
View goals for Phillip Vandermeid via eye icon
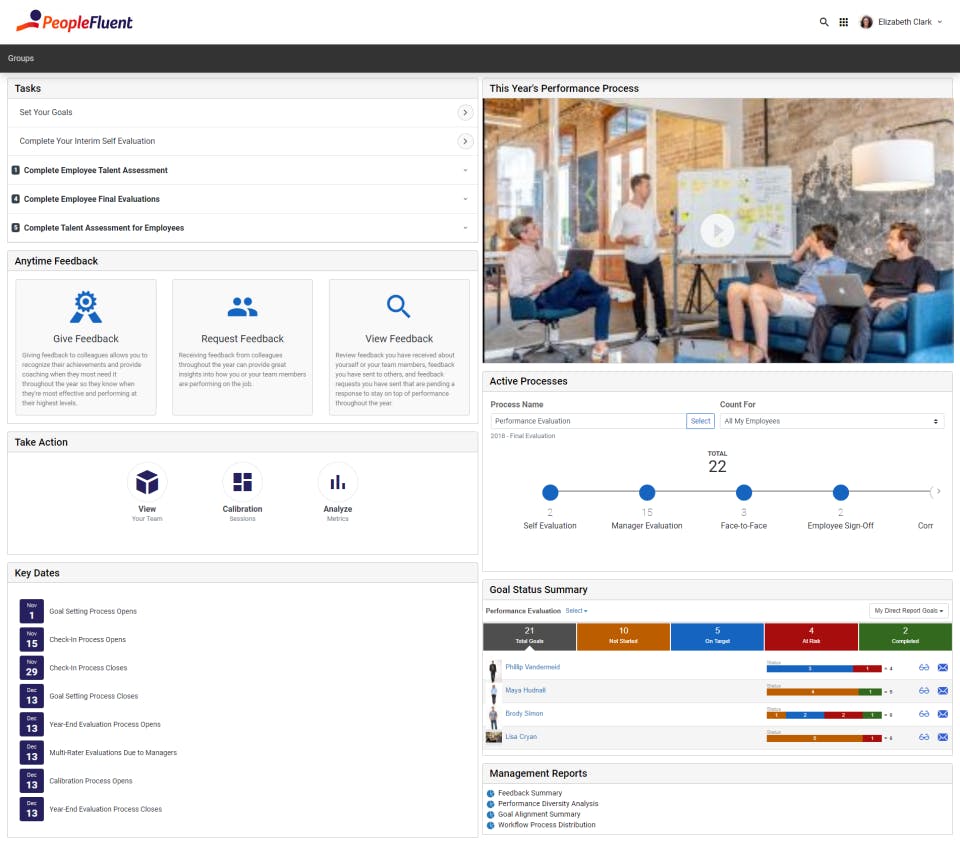click(922, 667)
